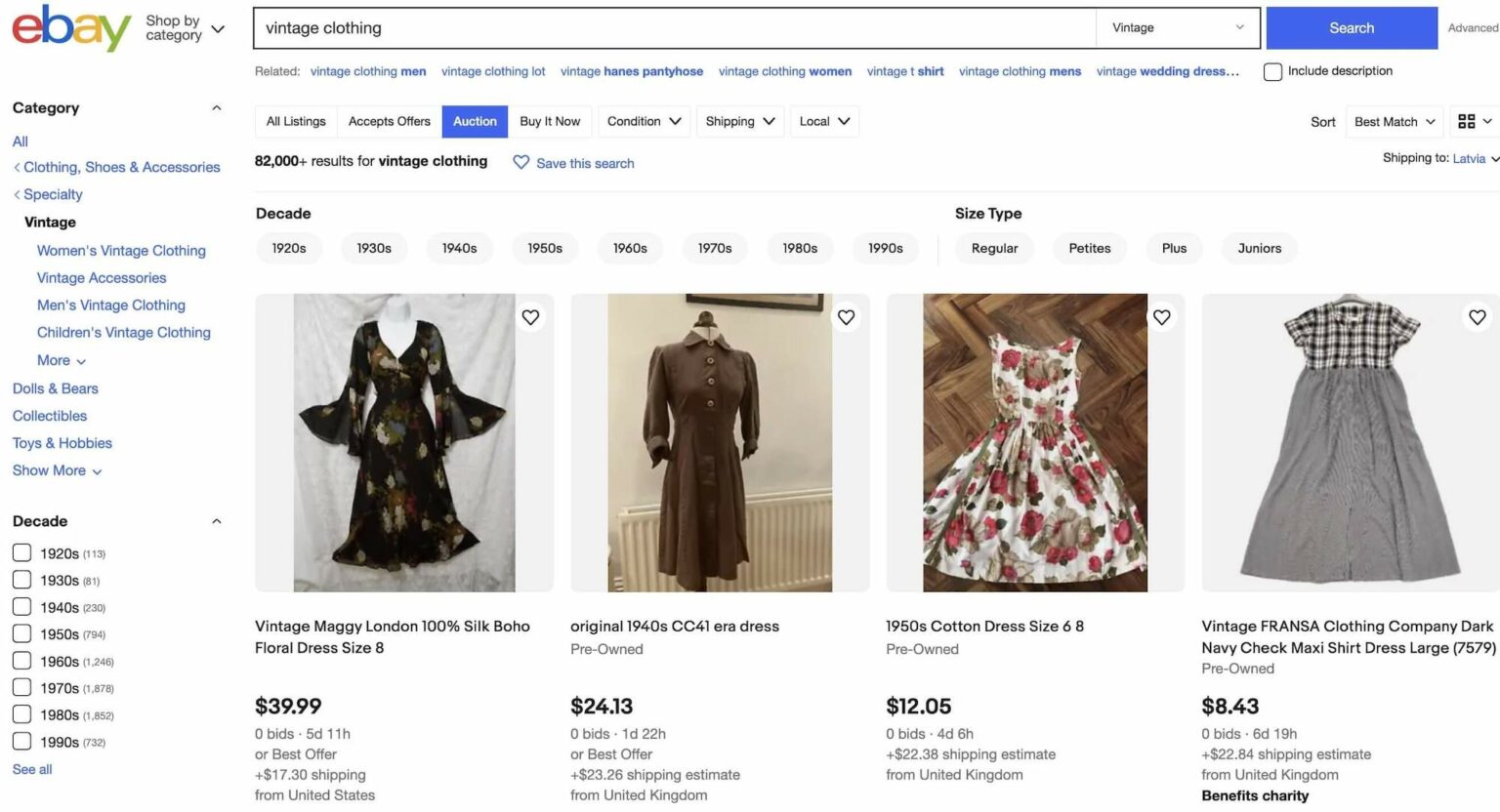Expand the Local filter dropdown
The image size is (1500, 812).
pyautogui.click(x=824, y=121)
